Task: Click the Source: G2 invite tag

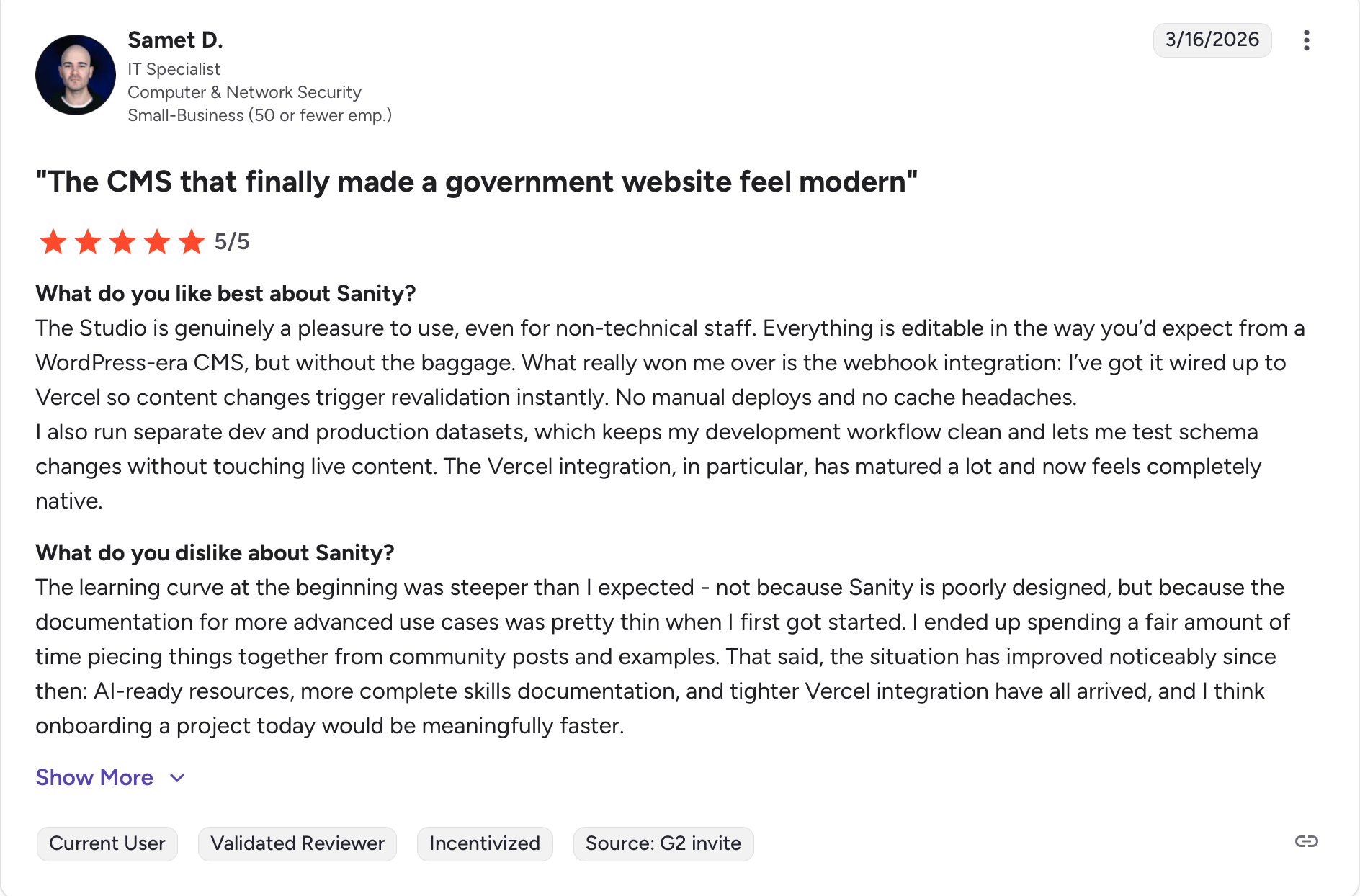Action: pyautogui.click(x=663, y=843)
